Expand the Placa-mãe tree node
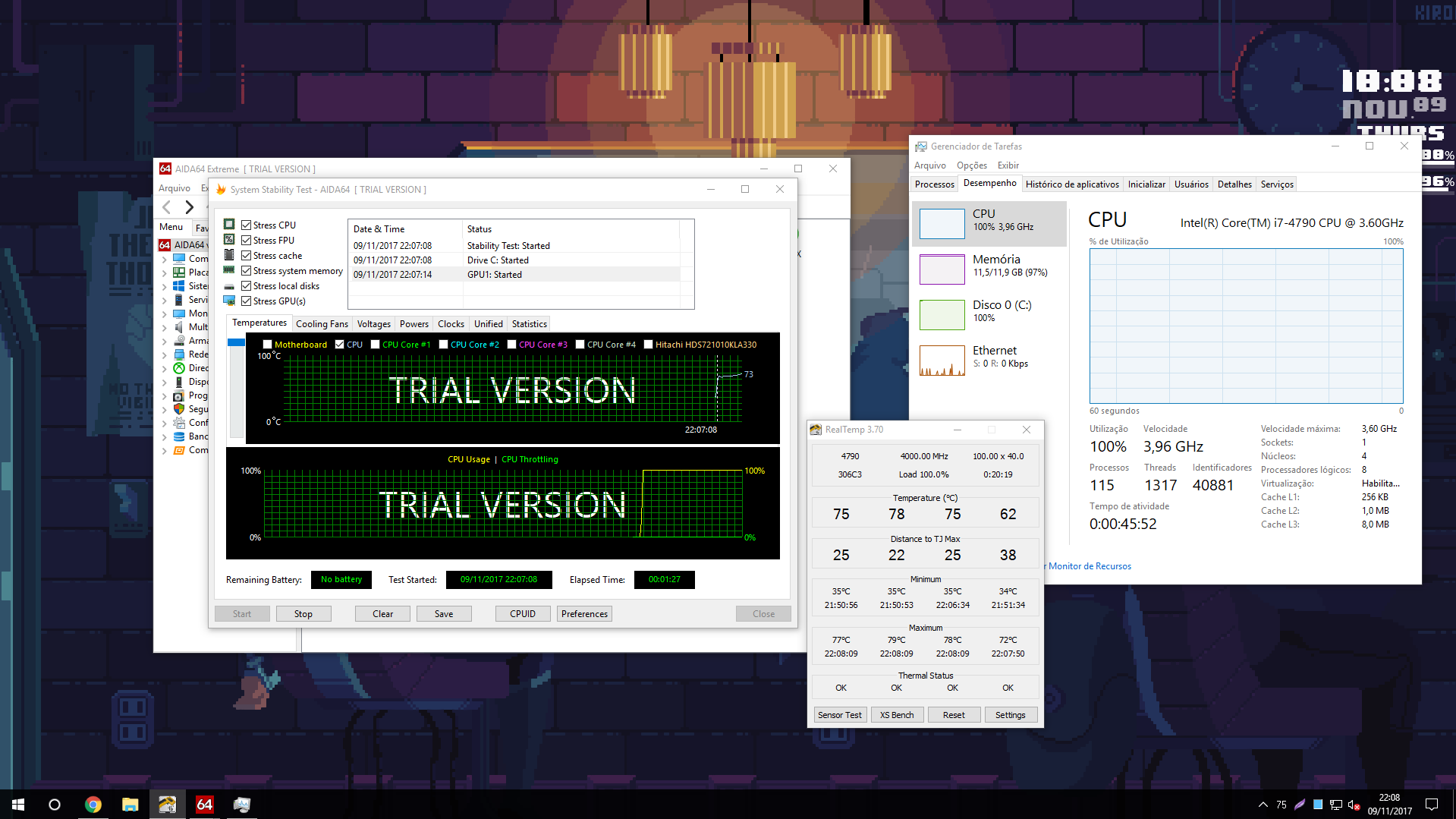Viewport: 1456px width, 819px height. pos(165,272)
